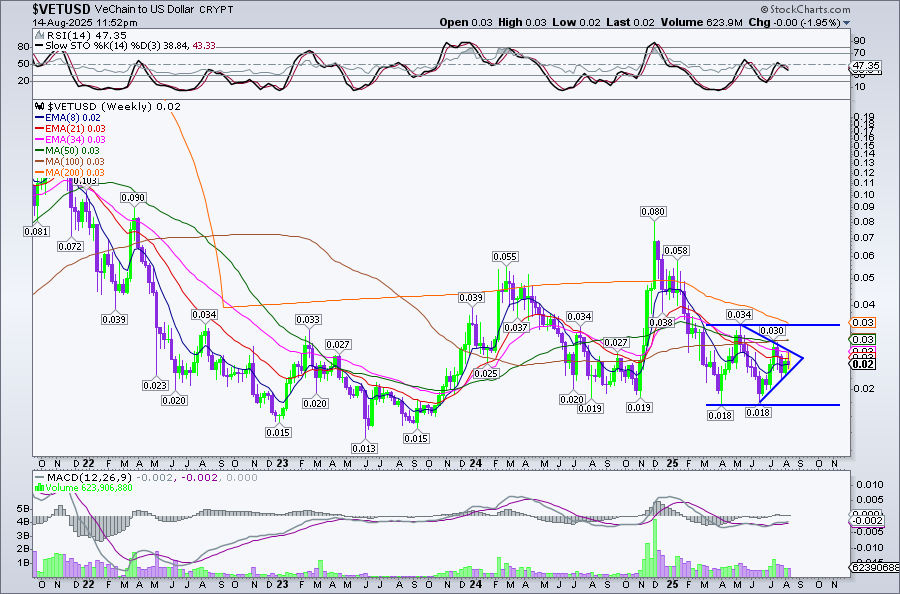Click the Volume 623.9M quote
The image size is (900, 594).
701,22
